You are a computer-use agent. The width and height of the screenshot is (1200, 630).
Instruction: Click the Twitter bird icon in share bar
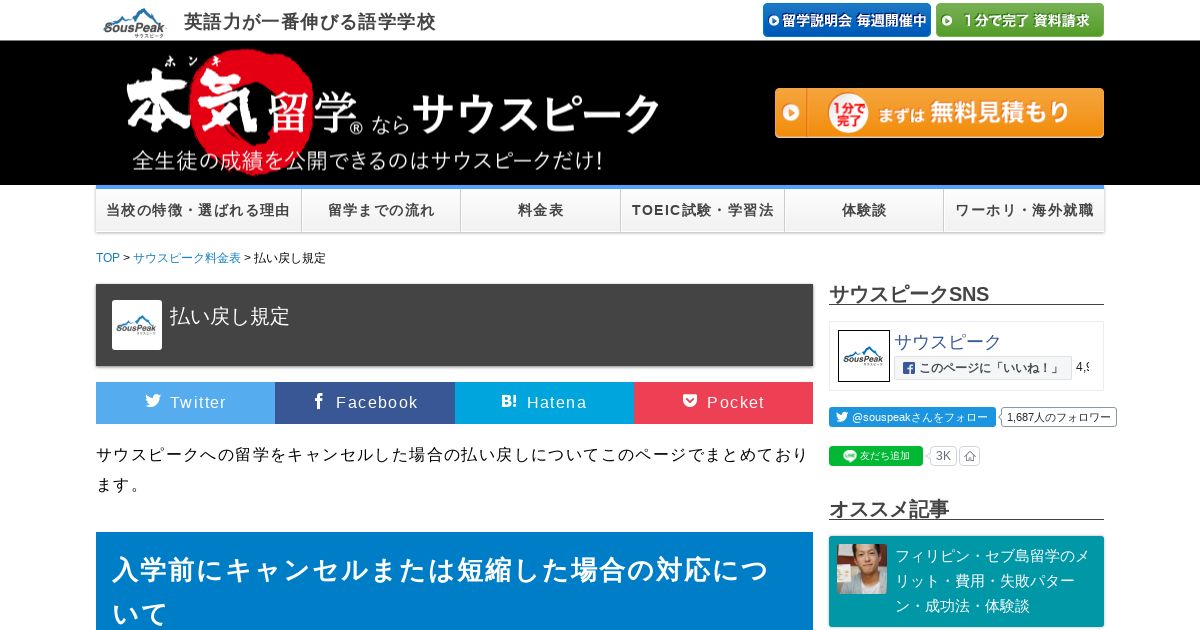click(x=153, y=401)
